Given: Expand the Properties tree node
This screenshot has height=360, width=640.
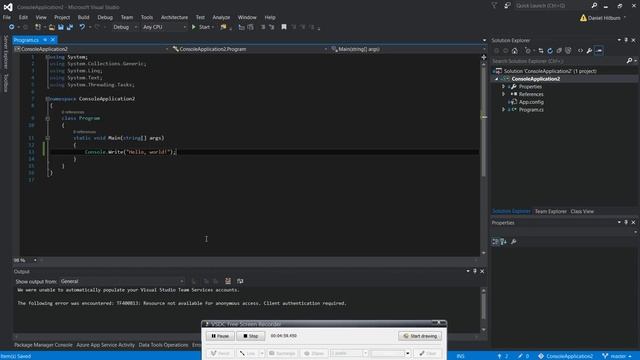Looking at the screenshot, I should 503,87.
